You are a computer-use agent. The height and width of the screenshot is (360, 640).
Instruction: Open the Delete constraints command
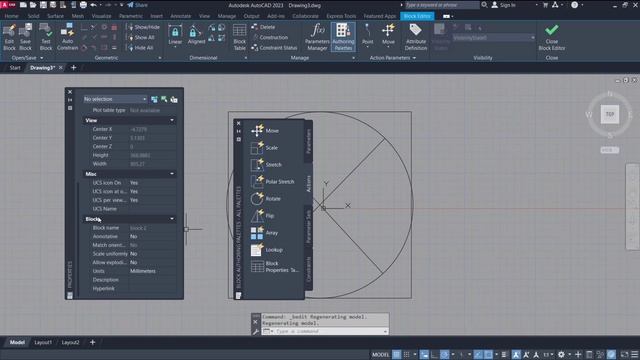(x=263, y=27)
